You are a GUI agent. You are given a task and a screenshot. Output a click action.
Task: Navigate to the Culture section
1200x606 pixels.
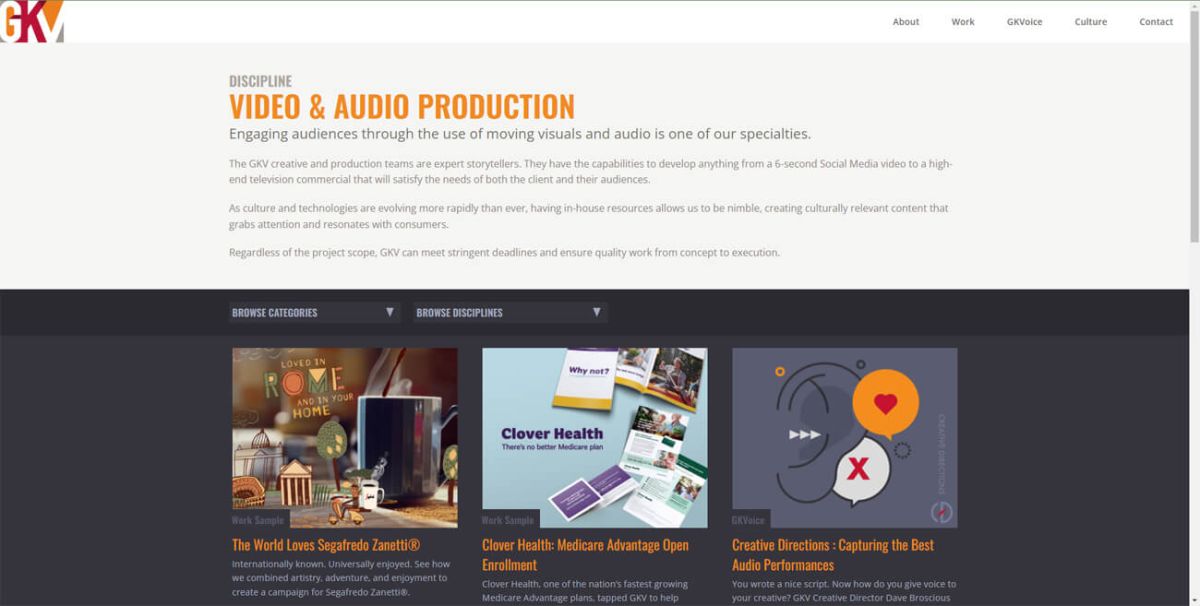coord(1091,21)
